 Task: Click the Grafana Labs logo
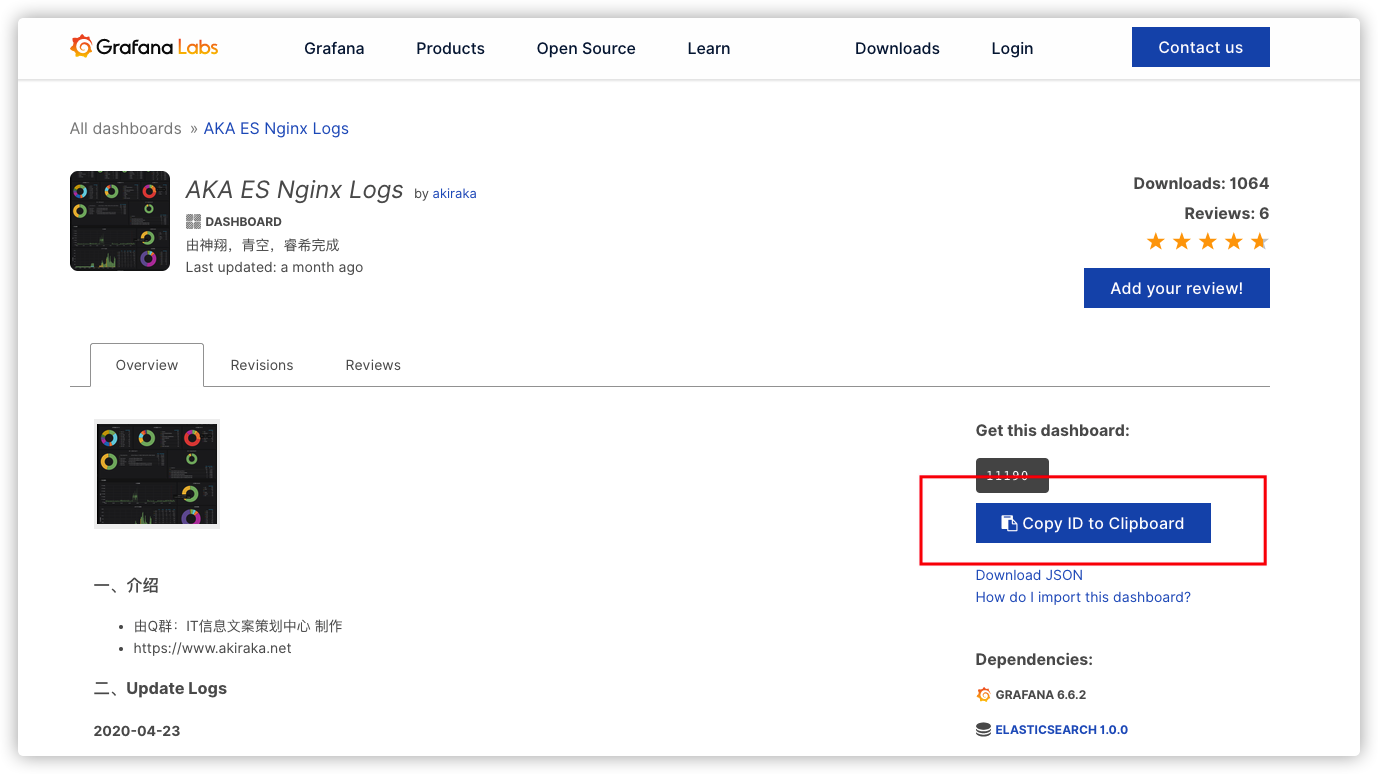pos(144,46)
